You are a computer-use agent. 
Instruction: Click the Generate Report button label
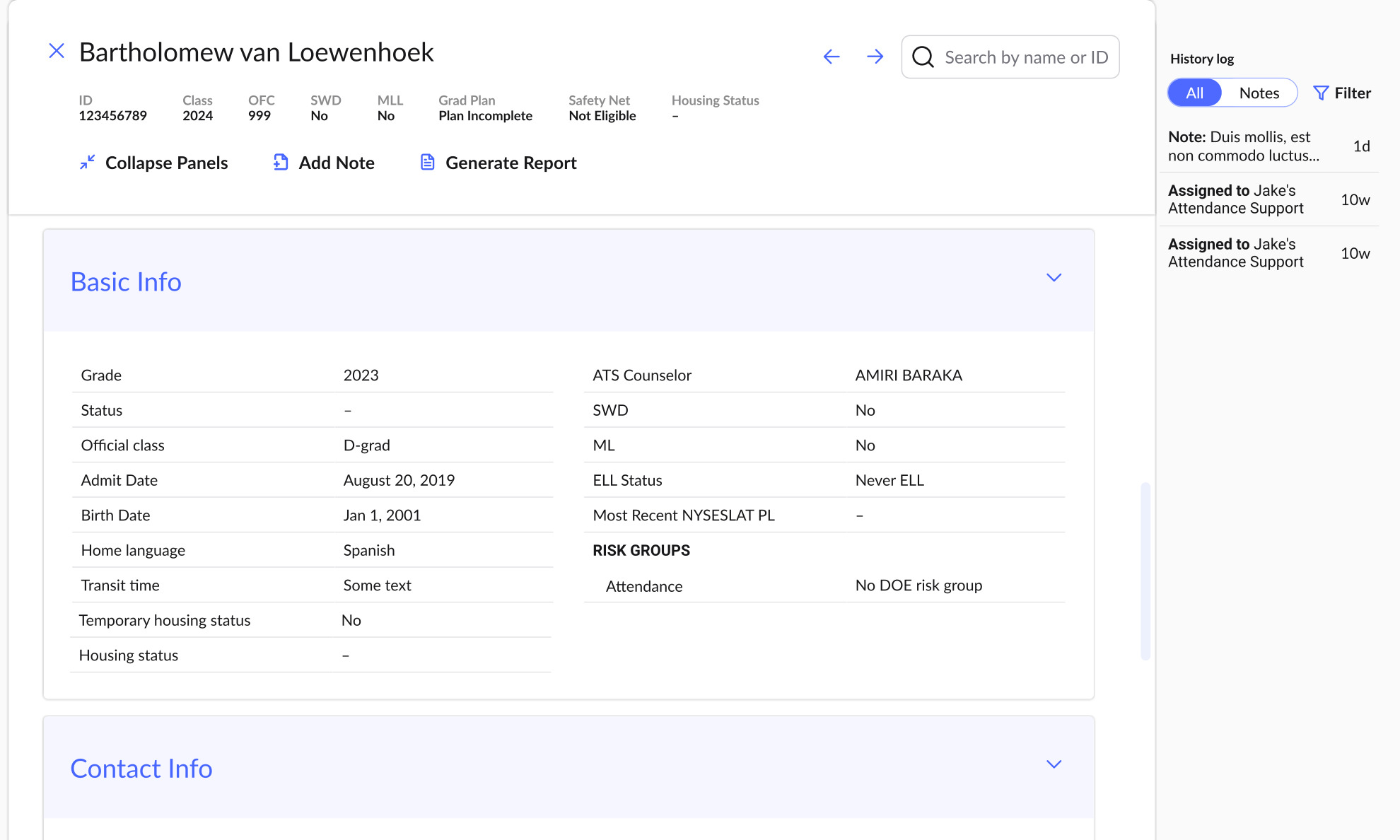click(511, 163)
